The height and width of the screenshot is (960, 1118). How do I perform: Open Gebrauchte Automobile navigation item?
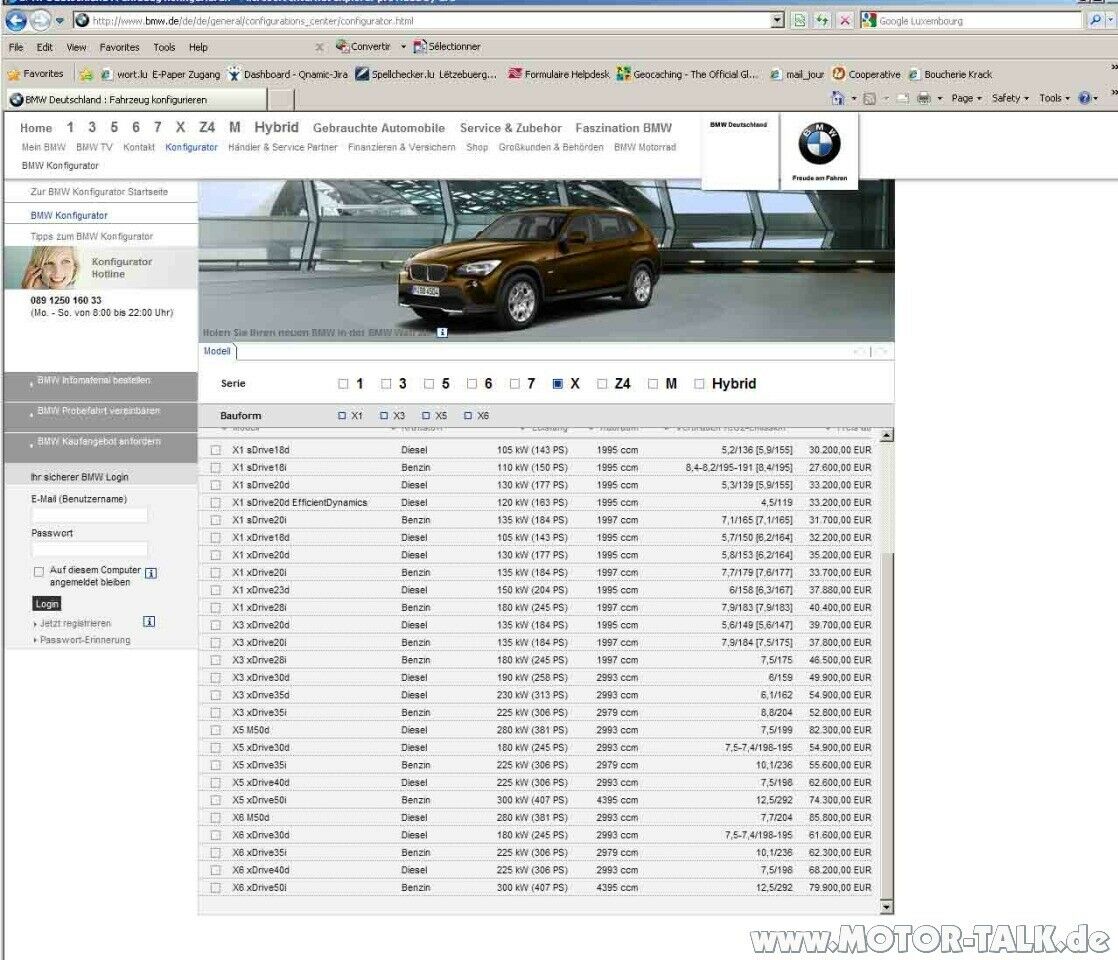(x=378, y=128)
